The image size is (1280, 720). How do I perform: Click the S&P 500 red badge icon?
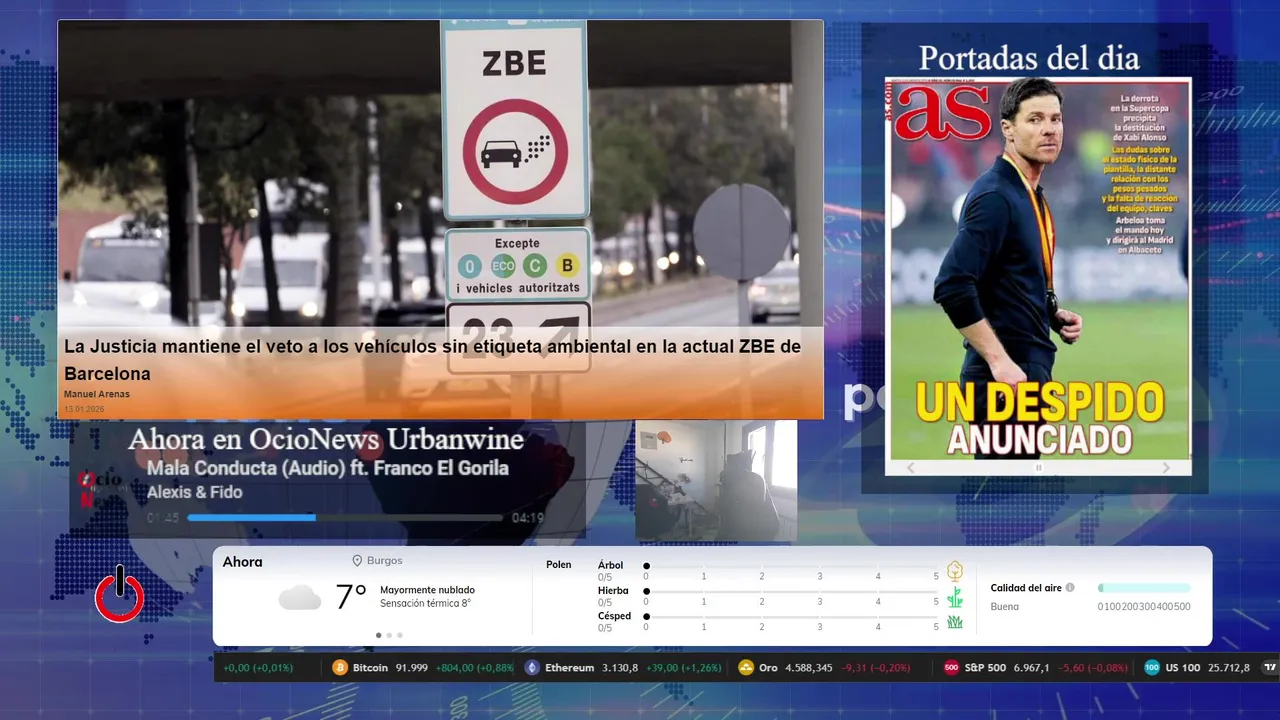[951, 668]
